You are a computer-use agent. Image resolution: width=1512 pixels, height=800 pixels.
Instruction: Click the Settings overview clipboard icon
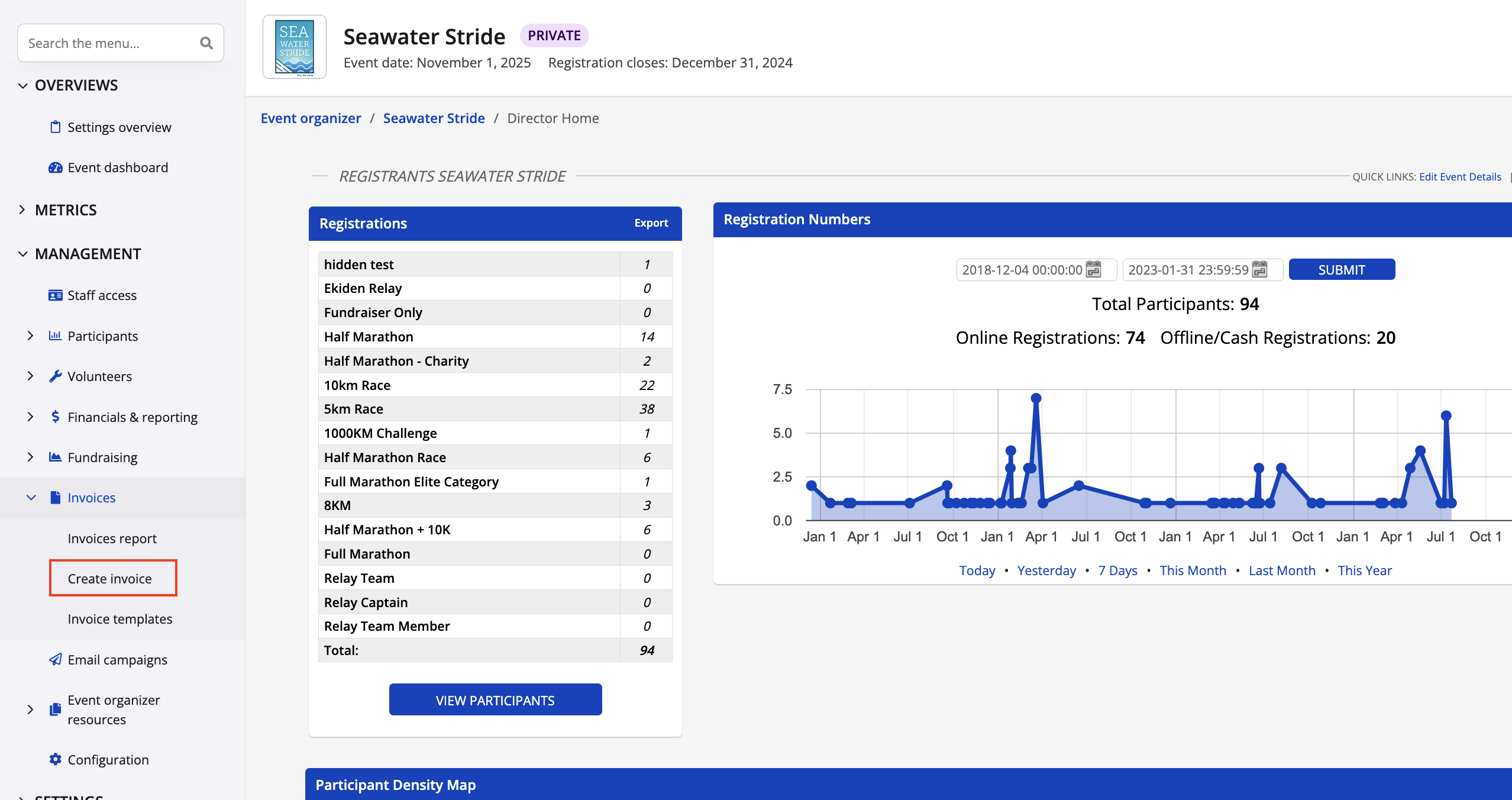(55, 127)
